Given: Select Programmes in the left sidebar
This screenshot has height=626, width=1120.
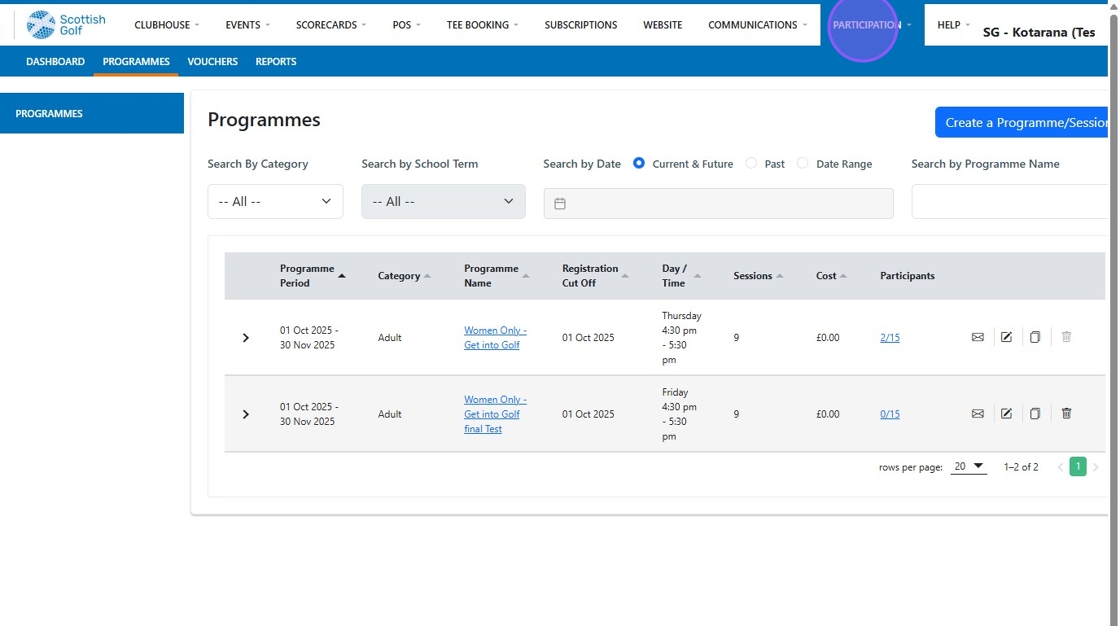Looking at the screenshot, I should [91, 113].
